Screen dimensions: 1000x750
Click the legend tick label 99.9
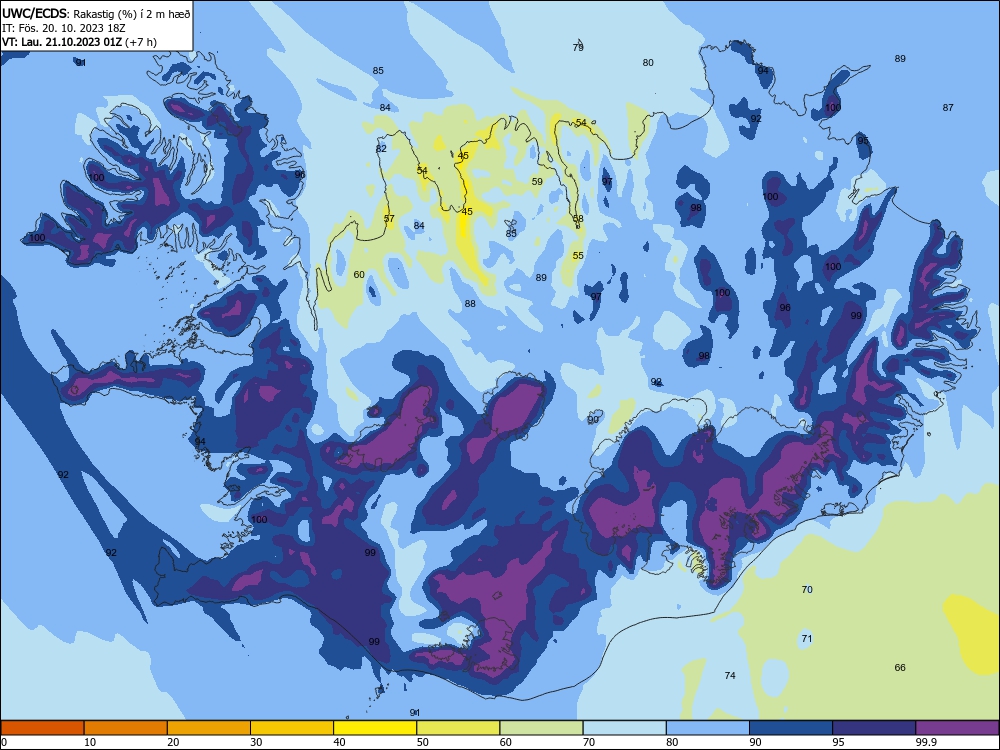(925, 742)
